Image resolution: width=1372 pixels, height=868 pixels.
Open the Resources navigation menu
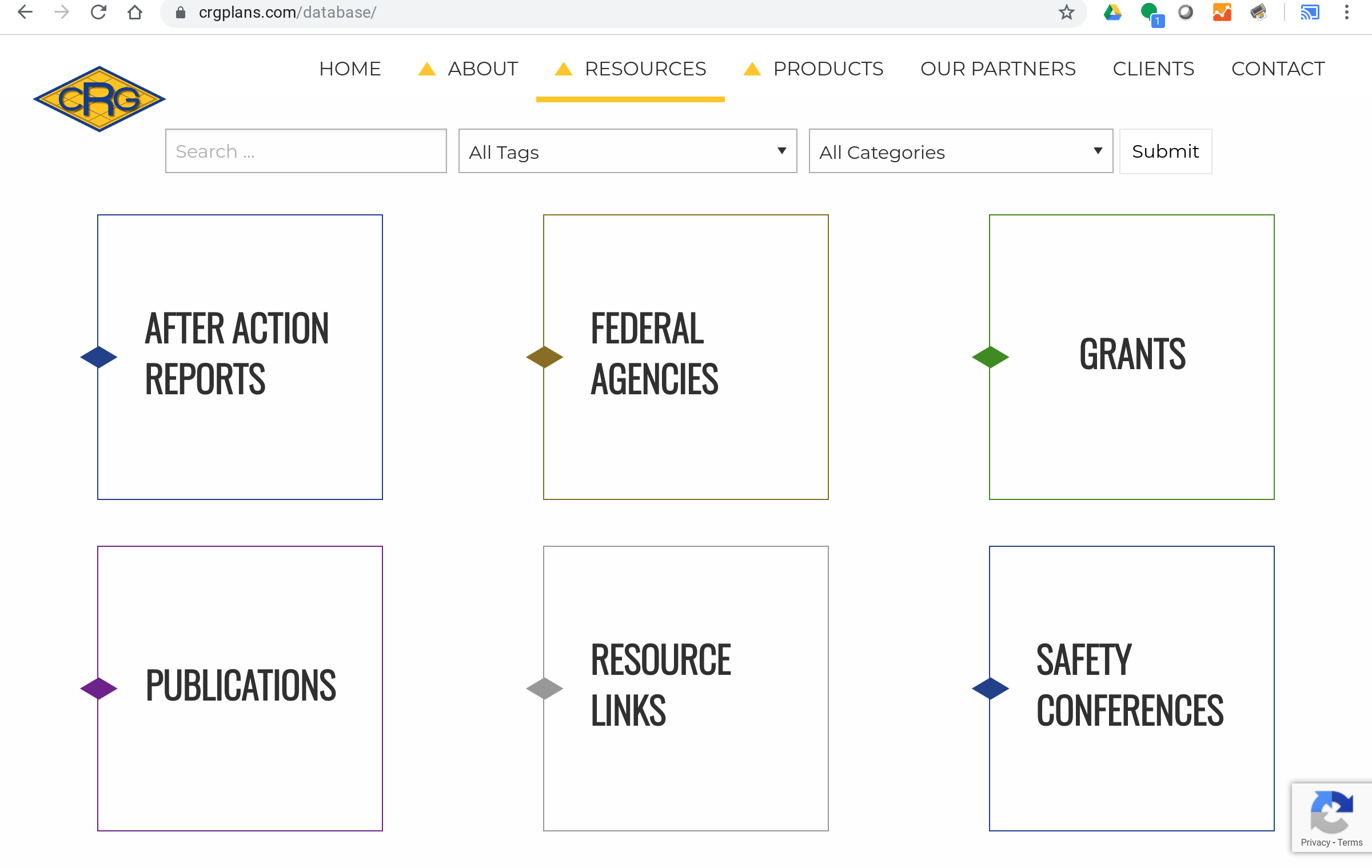(645, 69)
